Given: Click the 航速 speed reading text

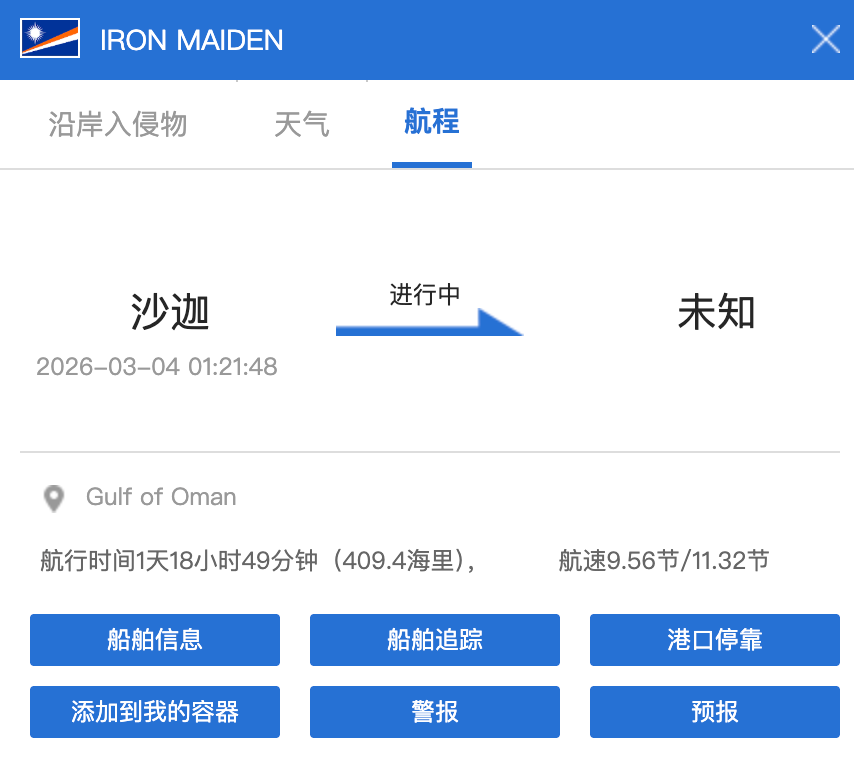Looking at the screenshot, I should pyautogui.click(x=663, y=561).
